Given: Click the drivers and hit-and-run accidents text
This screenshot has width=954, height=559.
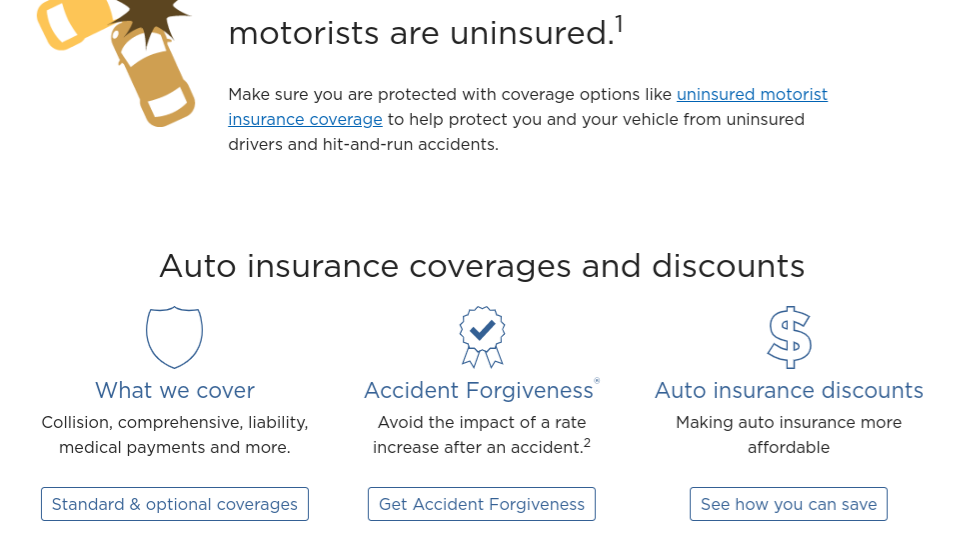Looking at the screenshot, I should tap(363, 144).
